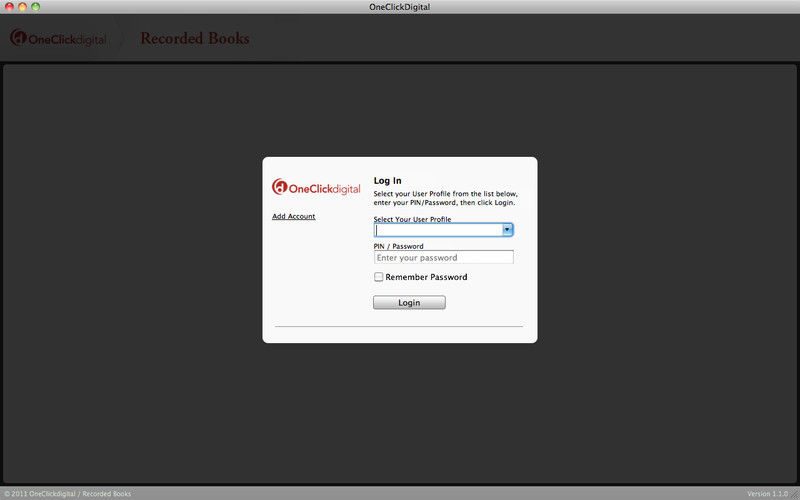This screenshot has height=500, width=800.
Task: Click the OneClickdigital logo in the top header
Action: click(x=56, y=39)
